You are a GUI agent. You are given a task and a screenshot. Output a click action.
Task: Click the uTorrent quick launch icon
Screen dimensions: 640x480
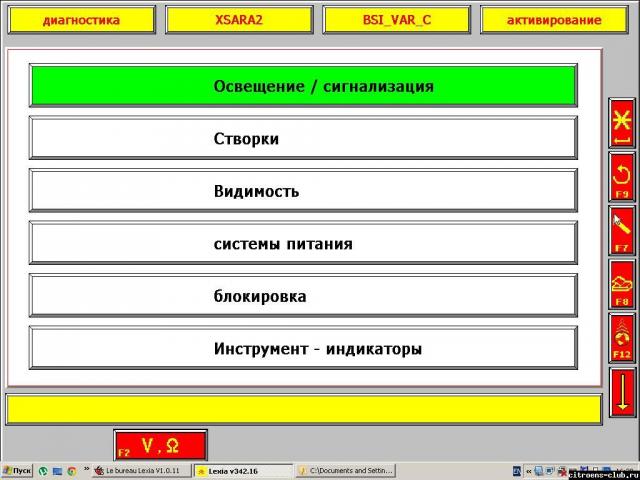(x=43, y=471)
